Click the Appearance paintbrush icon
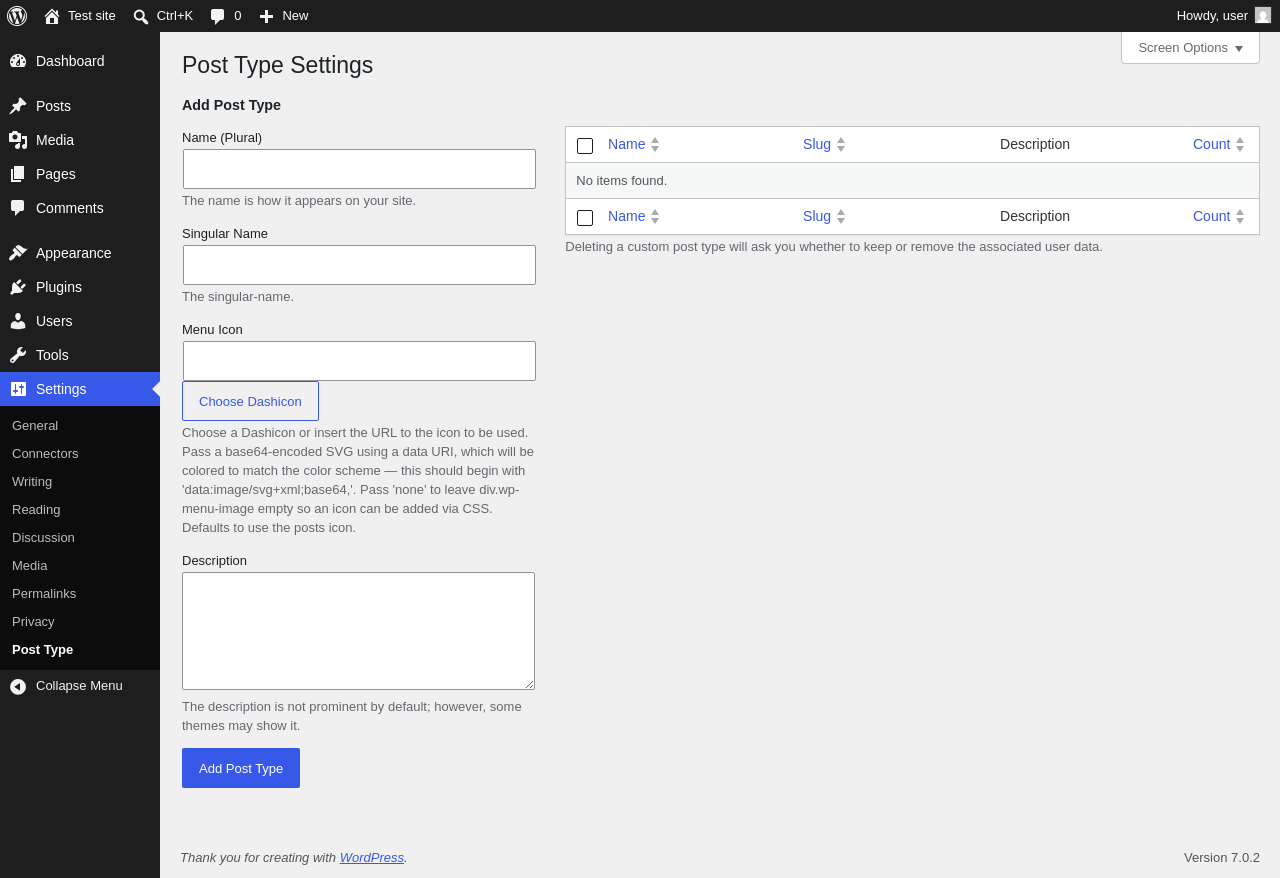Screen dimensions: 1280x878 tap(18, 253)
